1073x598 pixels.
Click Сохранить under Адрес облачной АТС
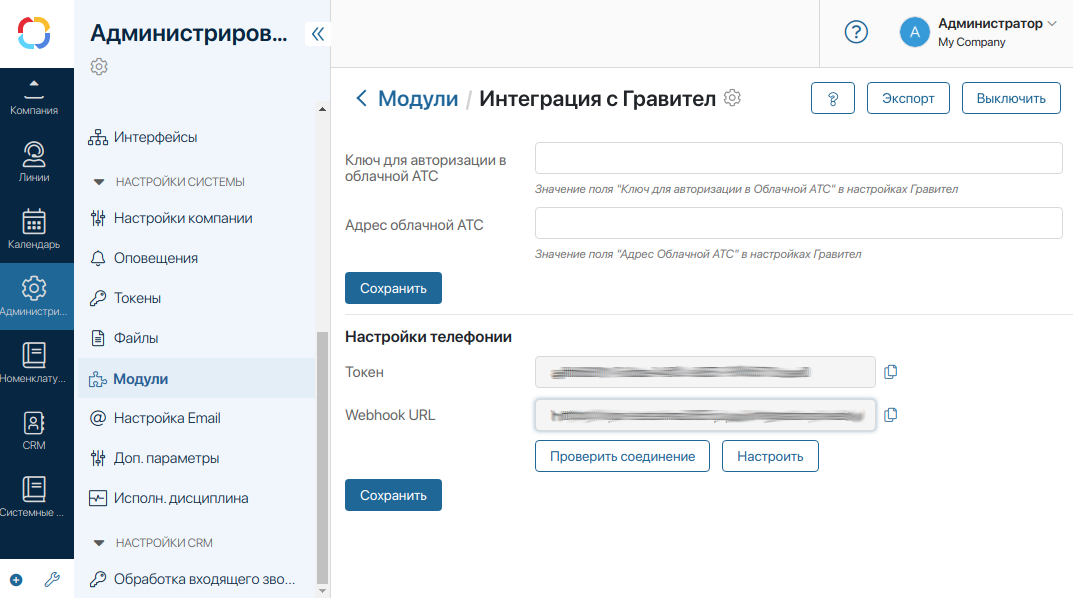393,288
